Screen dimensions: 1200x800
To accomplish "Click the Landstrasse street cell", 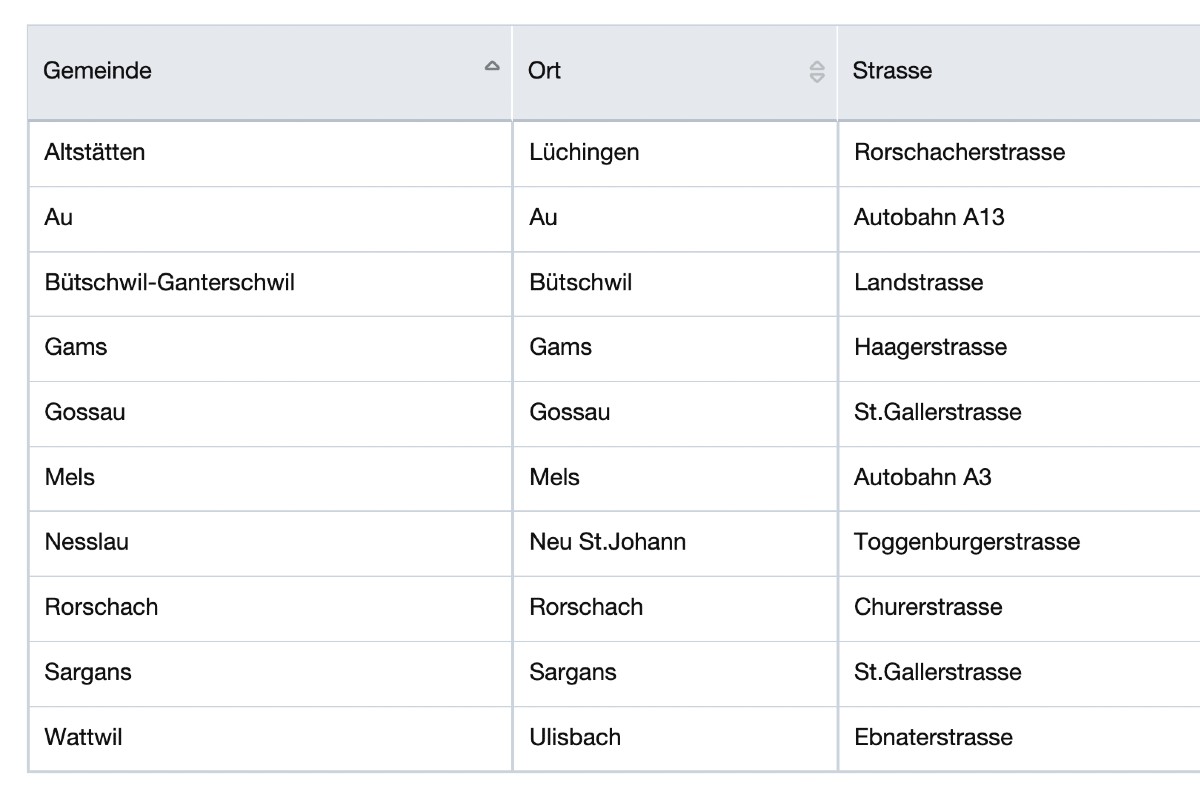I will point(918,282).
